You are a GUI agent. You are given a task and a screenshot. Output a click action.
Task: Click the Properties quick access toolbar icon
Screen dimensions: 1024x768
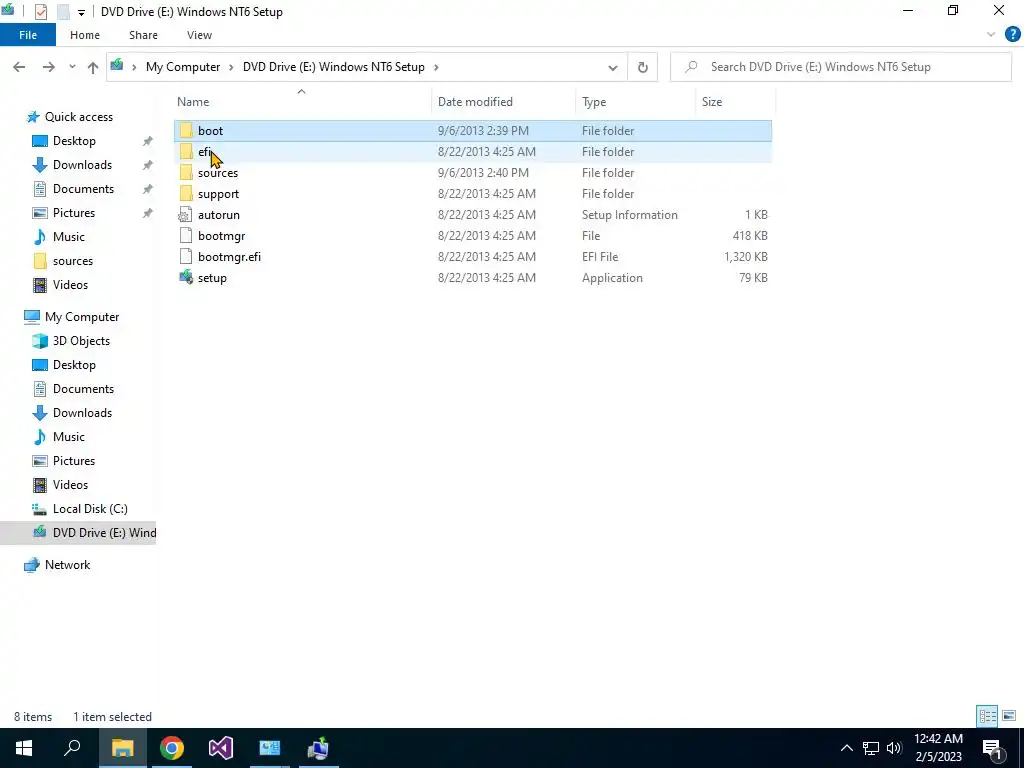[x=40, y=12]
